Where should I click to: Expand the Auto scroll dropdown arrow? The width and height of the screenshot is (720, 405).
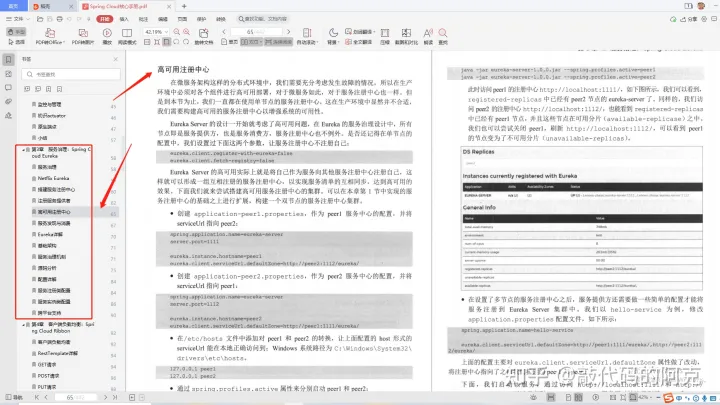[317, 42]
